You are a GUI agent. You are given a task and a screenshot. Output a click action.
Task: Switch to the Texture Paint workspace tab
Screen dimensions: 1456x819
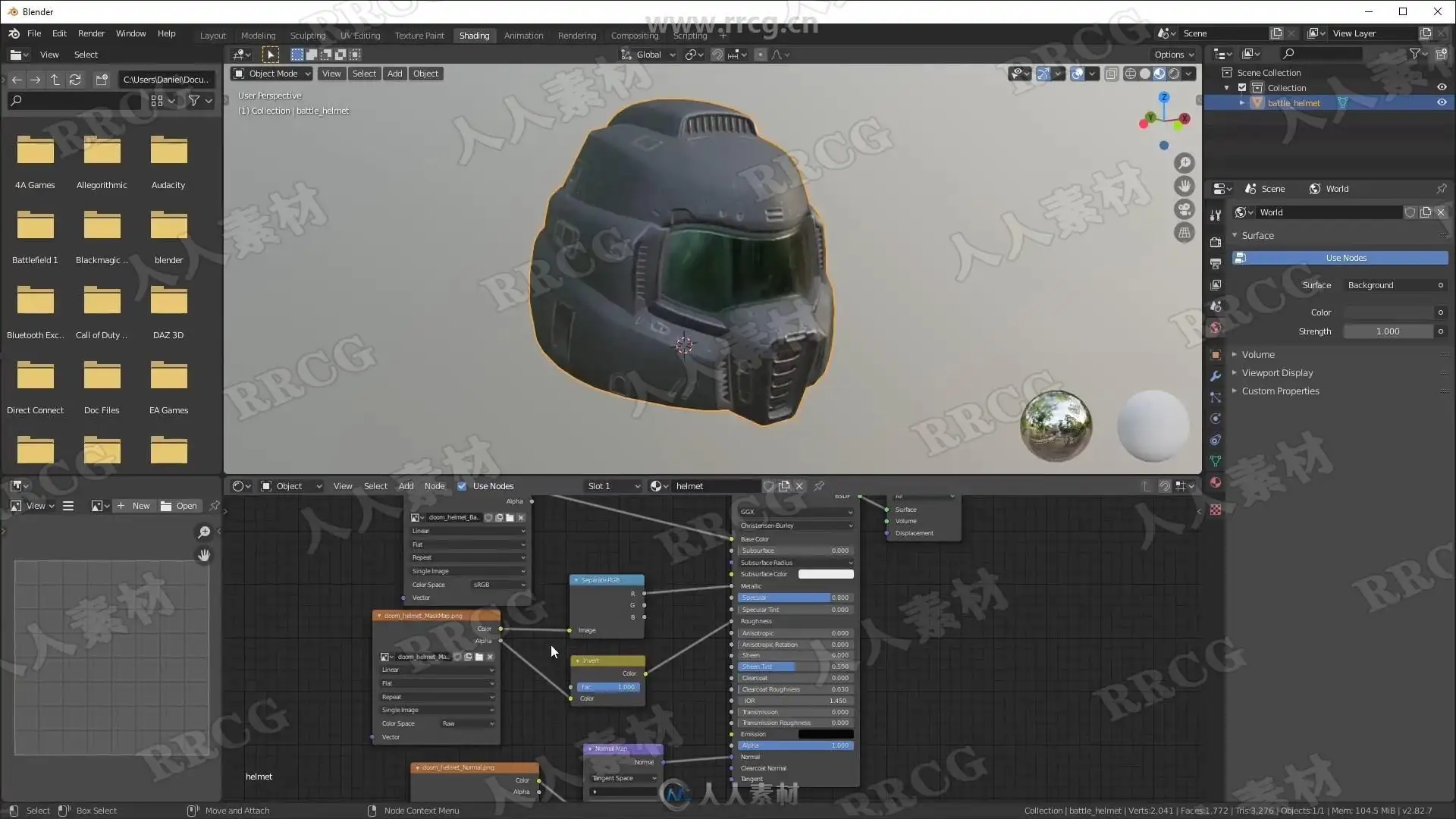pyautogui.click(x=419, y=36)
